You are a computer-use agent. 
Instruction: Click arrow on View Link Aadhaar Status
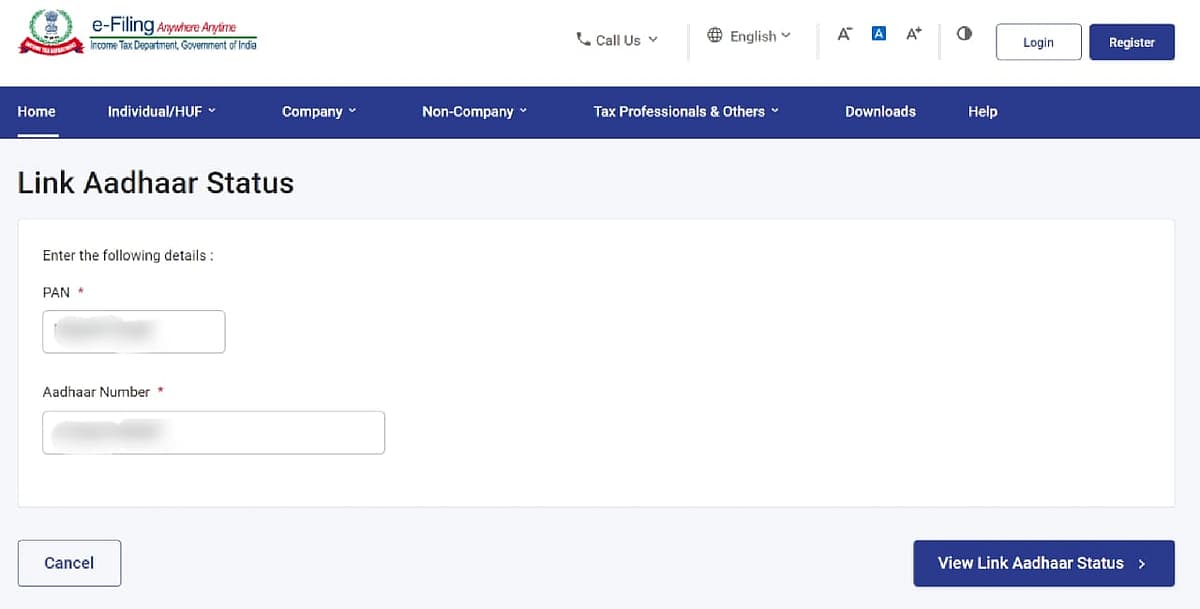pyautogui.click(x=1142, y=564)
